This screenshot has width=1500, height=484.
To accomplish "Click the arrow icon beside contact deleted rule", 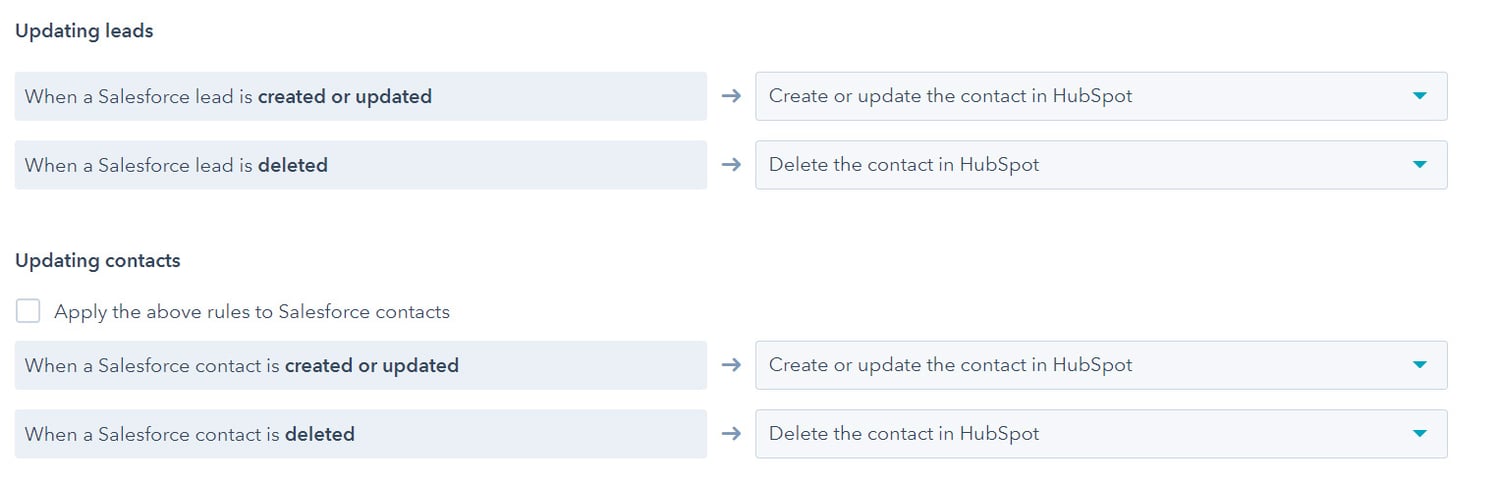I will (x=731, y=434).
